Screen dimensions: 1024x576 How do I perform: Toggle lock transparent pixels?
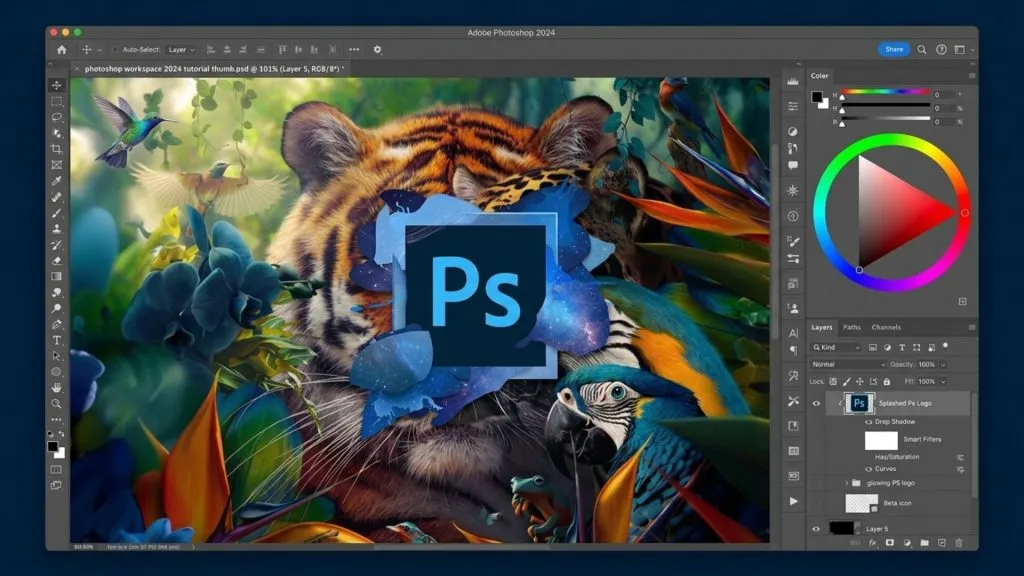[x=833, y=381]
